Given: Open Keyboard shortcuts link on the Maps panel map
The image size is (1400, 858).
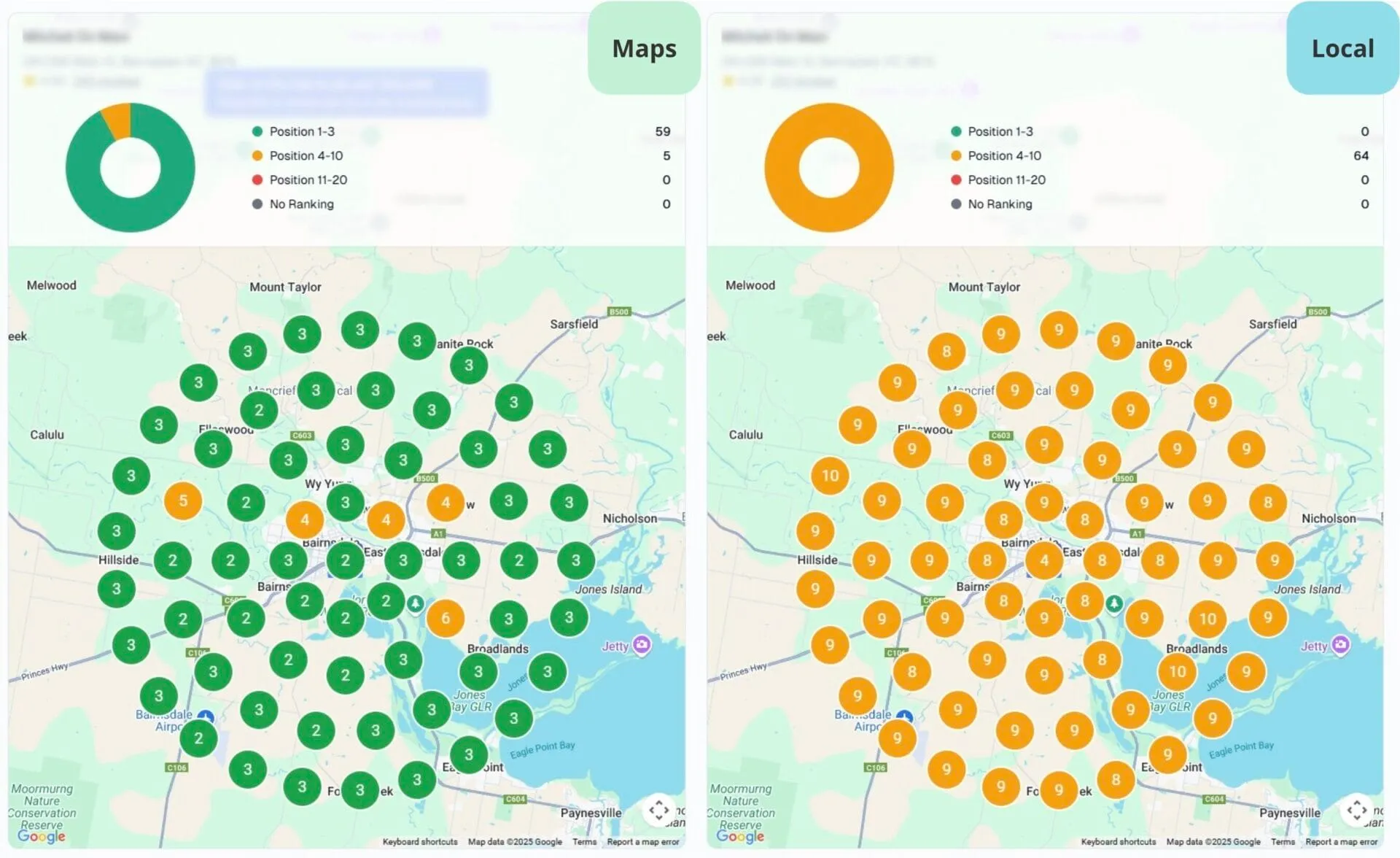Looking at the screenshot, I should point(420,842).
